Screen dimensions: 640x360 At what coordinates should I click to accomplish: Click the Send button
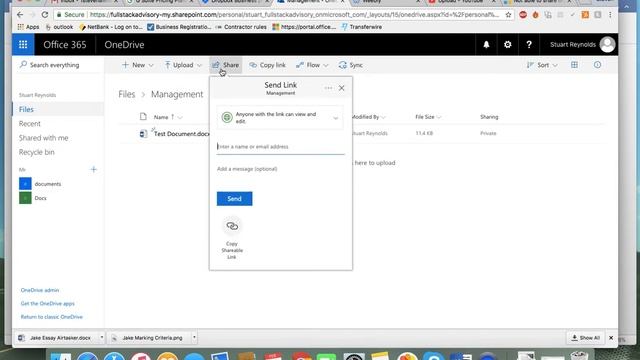pos(234,199)
